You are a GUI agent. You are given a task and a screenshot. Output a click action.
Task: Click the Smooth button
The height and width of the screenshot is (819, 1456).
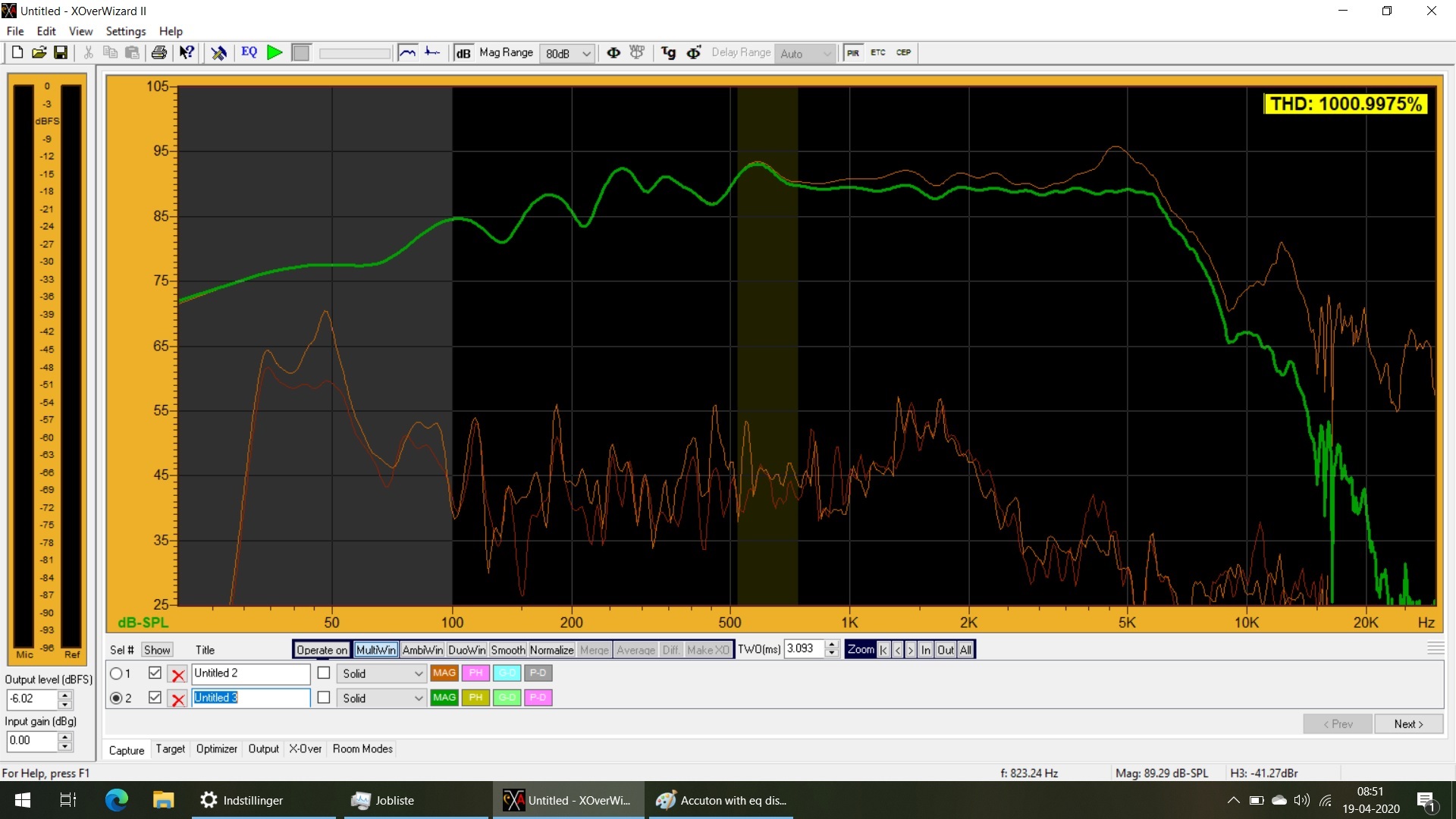click(508, 650)
